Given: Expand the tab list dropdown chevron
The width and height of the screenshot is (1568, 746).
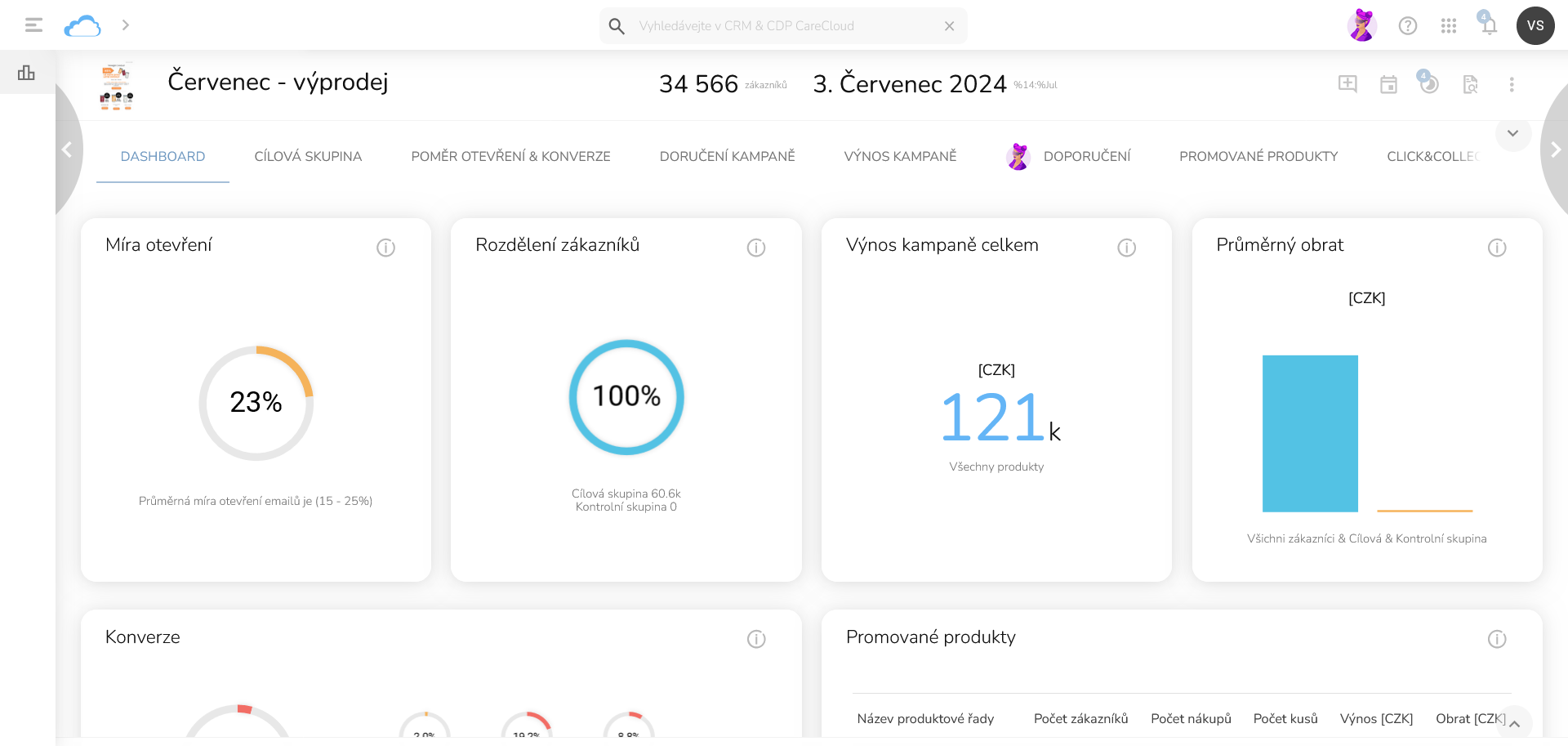Looking at the screenshot, I should pyautogui.click(x=1512, y=133).
